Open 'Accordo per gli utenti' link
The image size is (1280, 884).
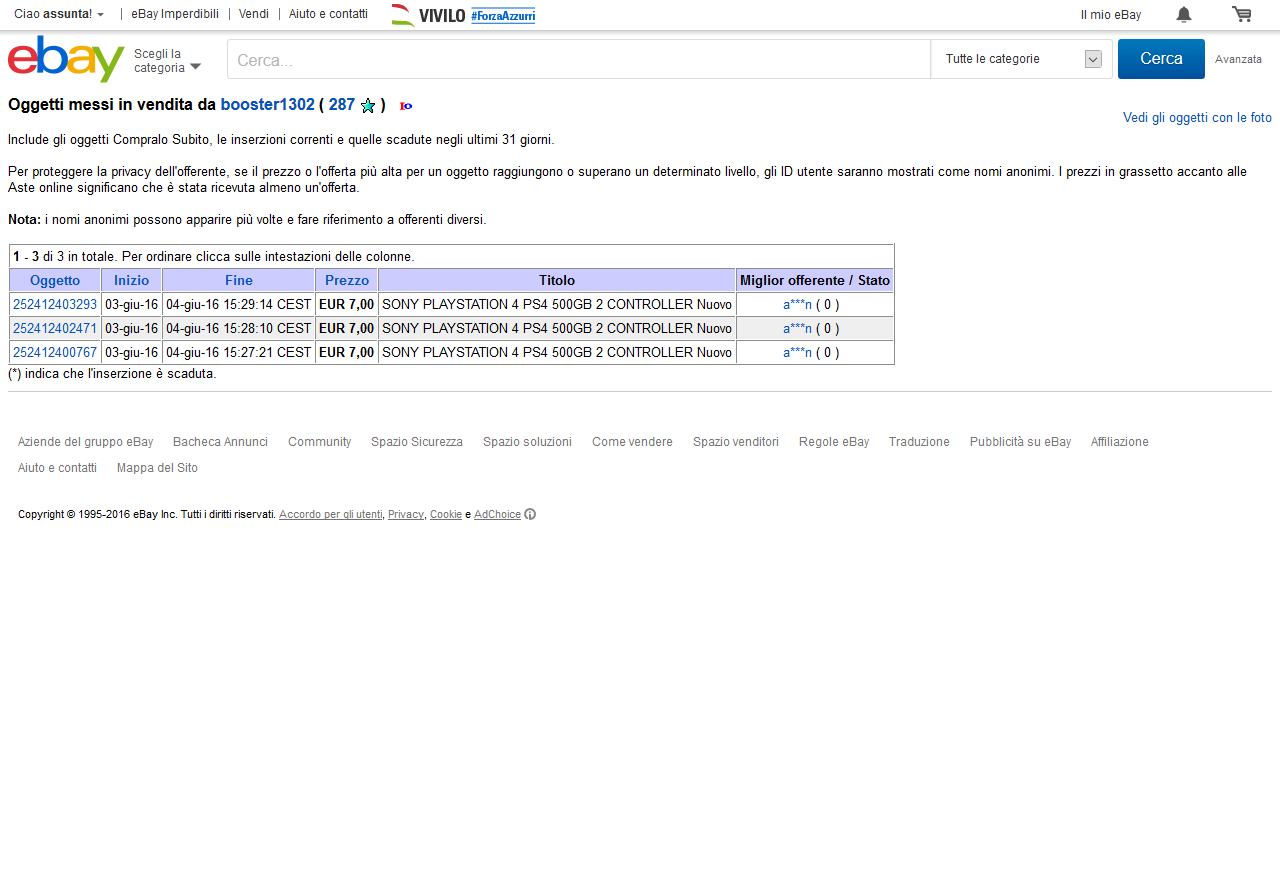point(330,515)
